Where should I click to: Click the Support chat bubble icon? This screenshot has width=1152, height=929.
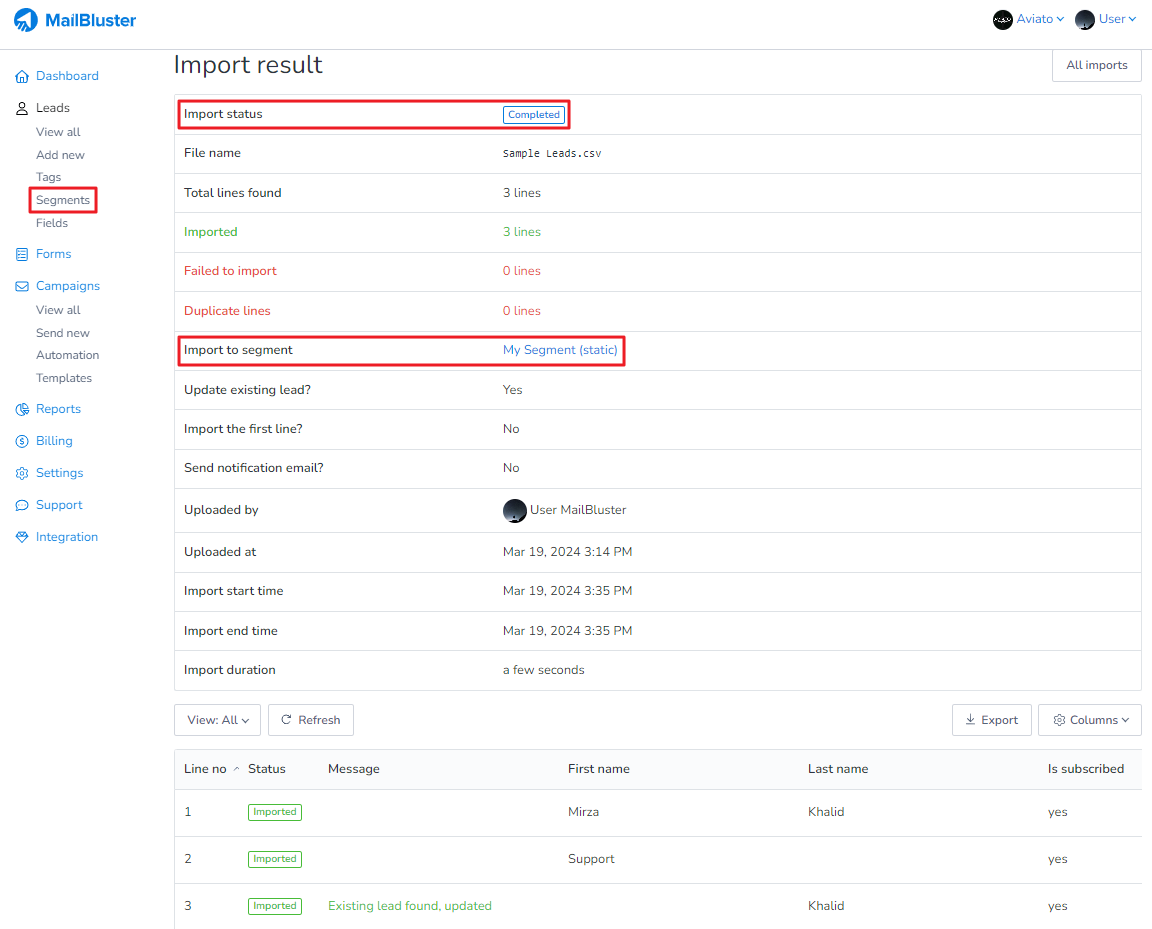tap(22, 505)
